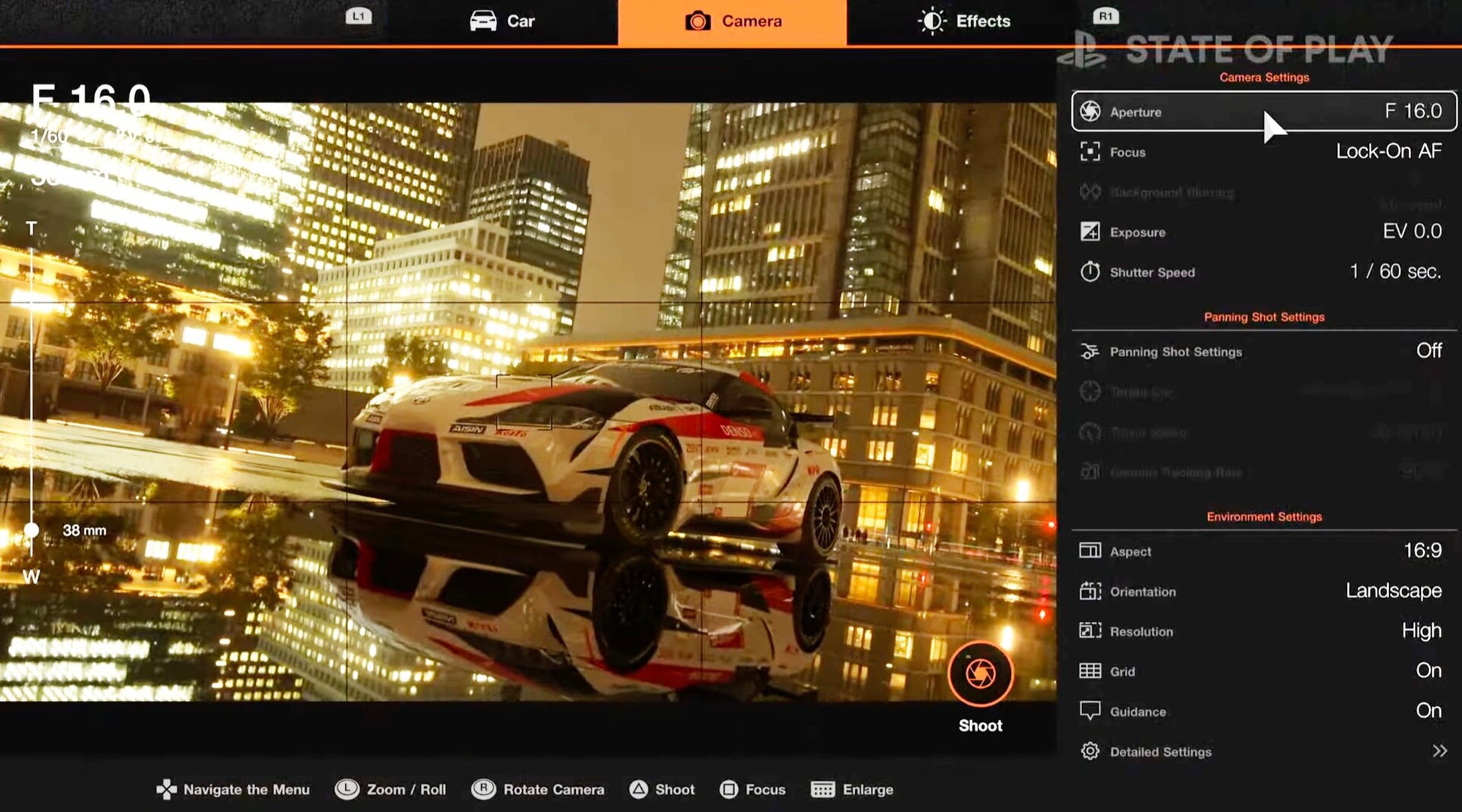Image resolution: width=1462 pixels, height=812 pixels.
Task: Click the Enlarge touchpad icon
Action: coord(822,789)
